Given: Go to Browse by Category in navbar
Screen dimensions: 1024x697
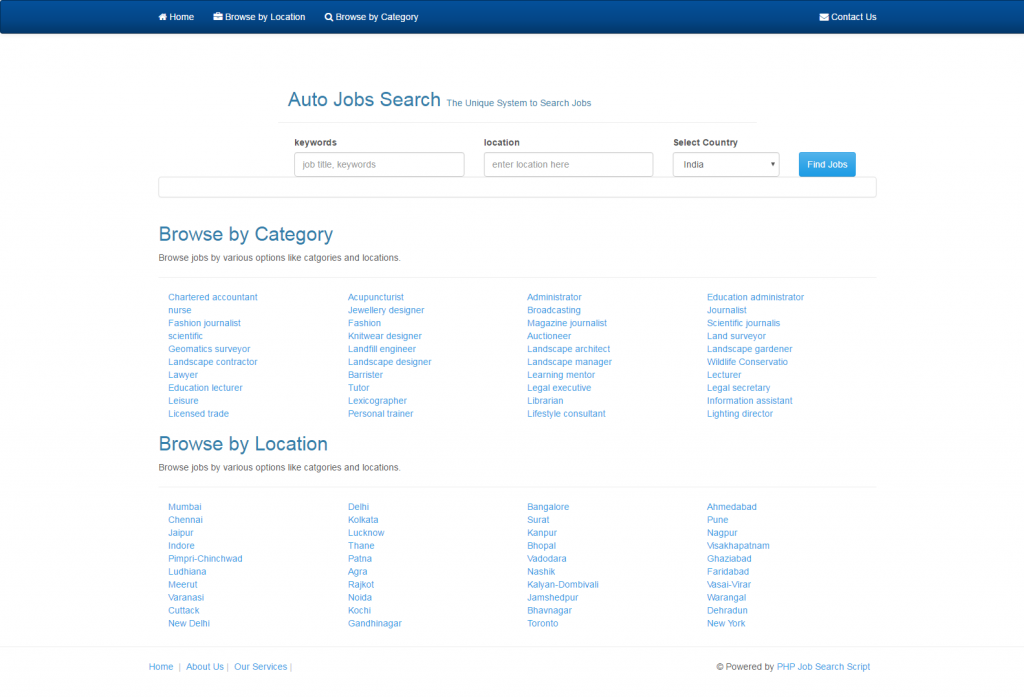Looking at the screenshot, I should (372, 17).
